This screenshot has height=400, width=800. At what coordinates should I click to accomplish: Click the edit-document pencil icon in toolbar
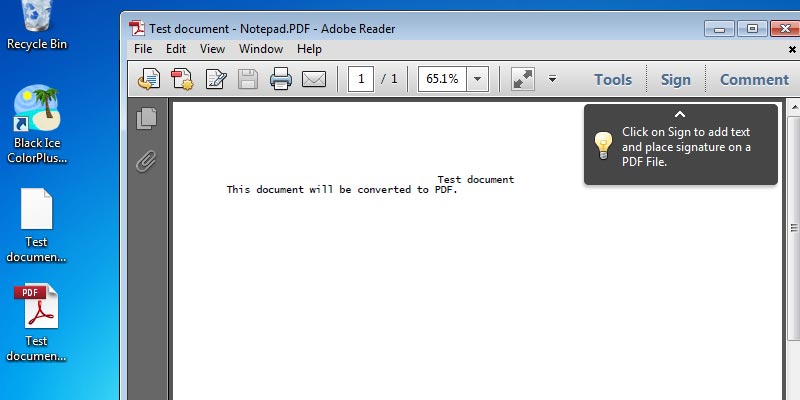tap(215, 79)
